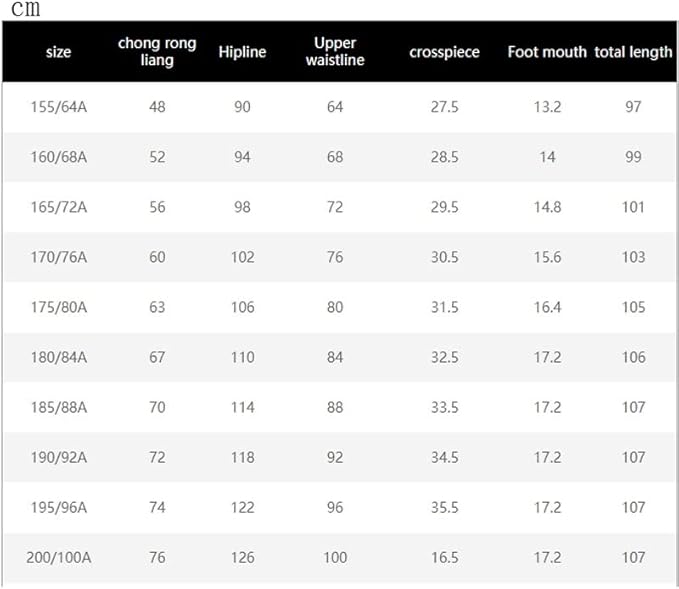
Task: Click the foot mouth value 13.2
Action: tap(547, 107)
